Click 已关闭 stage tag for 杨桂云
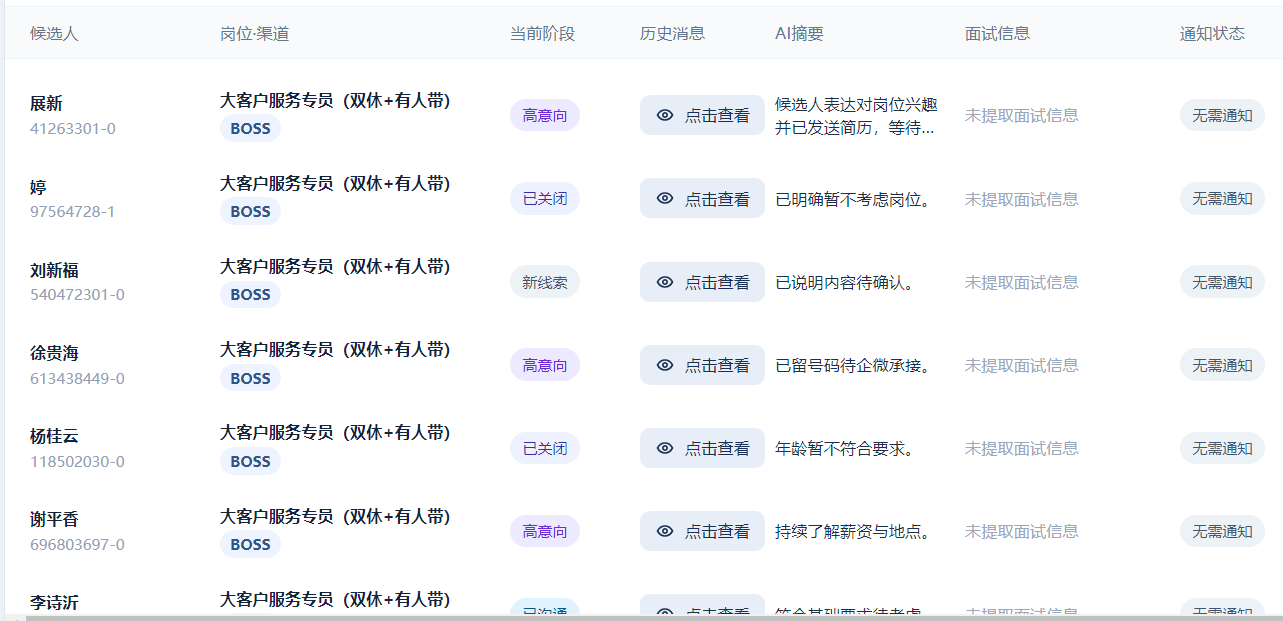1283x621 pixels. tap(545, 448)
